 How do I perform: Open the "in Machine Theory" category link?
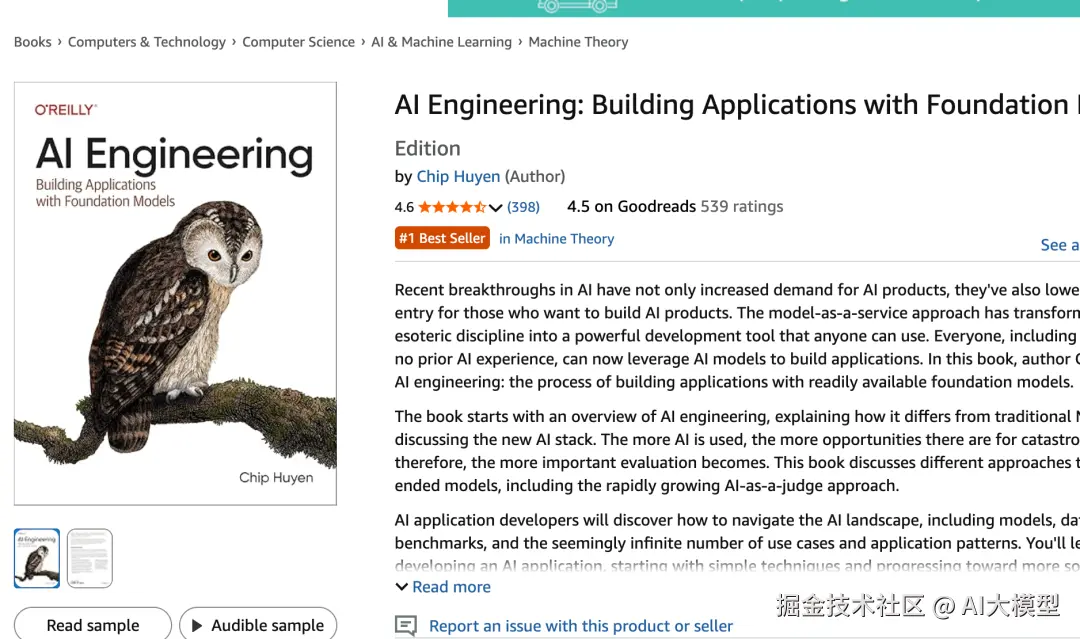[x=556, y=239]
